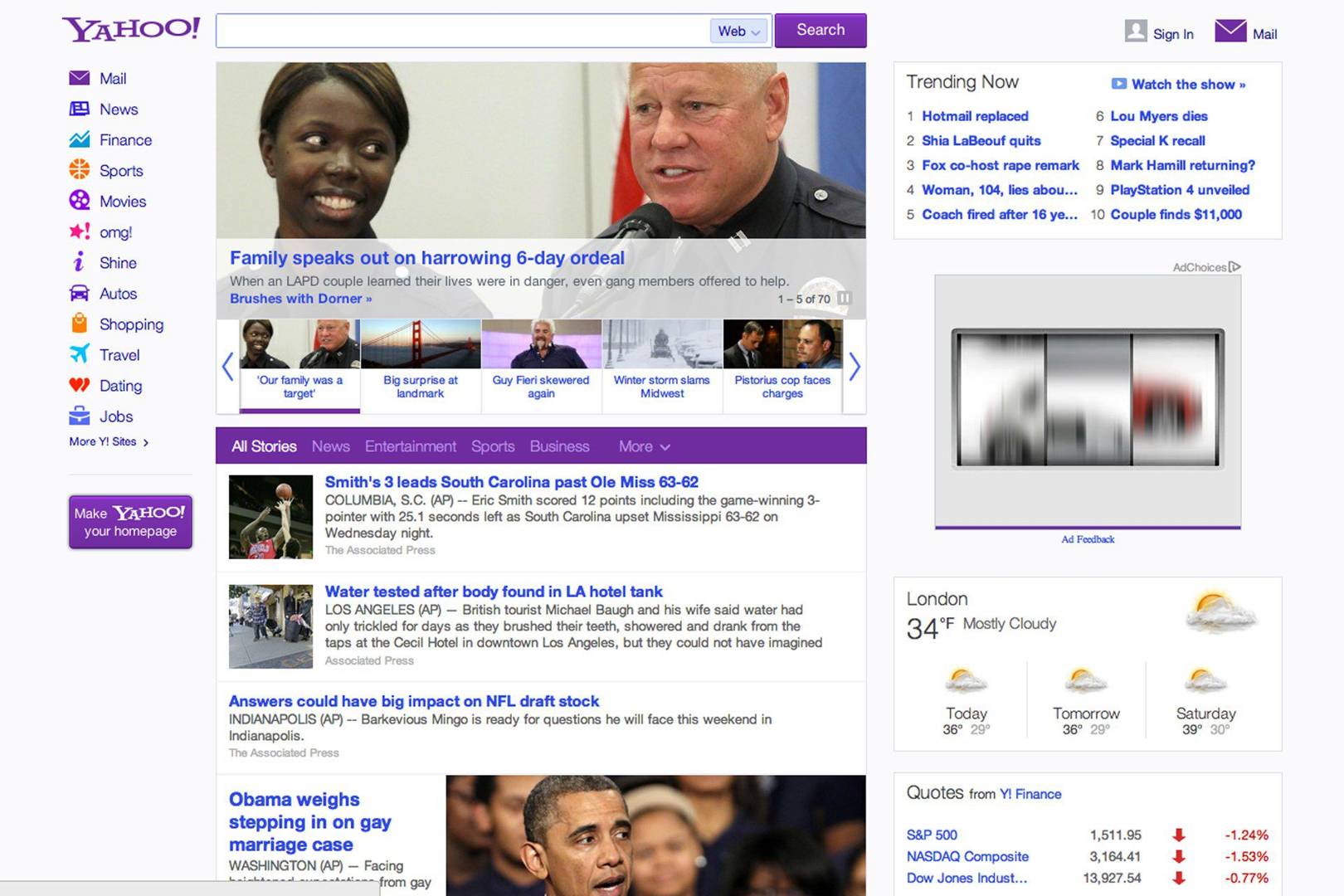The height and width of the screenshot is (896, 1344).
Task: Click the Movies film reel icon
Action: click(x=79, y=201)
